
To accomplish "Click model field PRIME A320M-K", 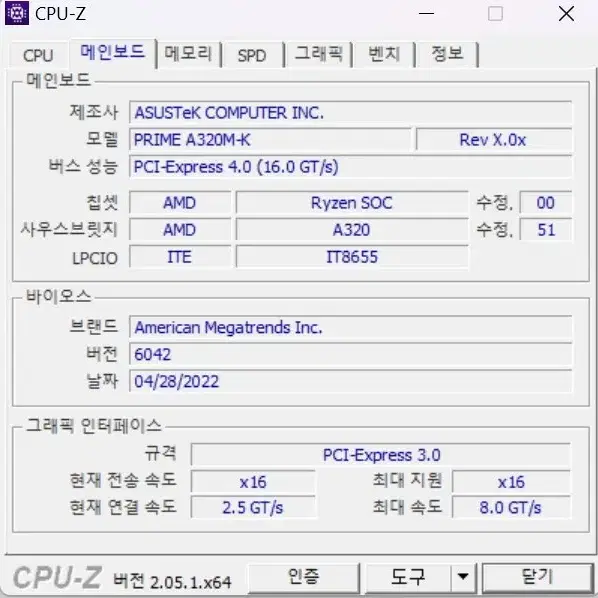I will point(270,140).
